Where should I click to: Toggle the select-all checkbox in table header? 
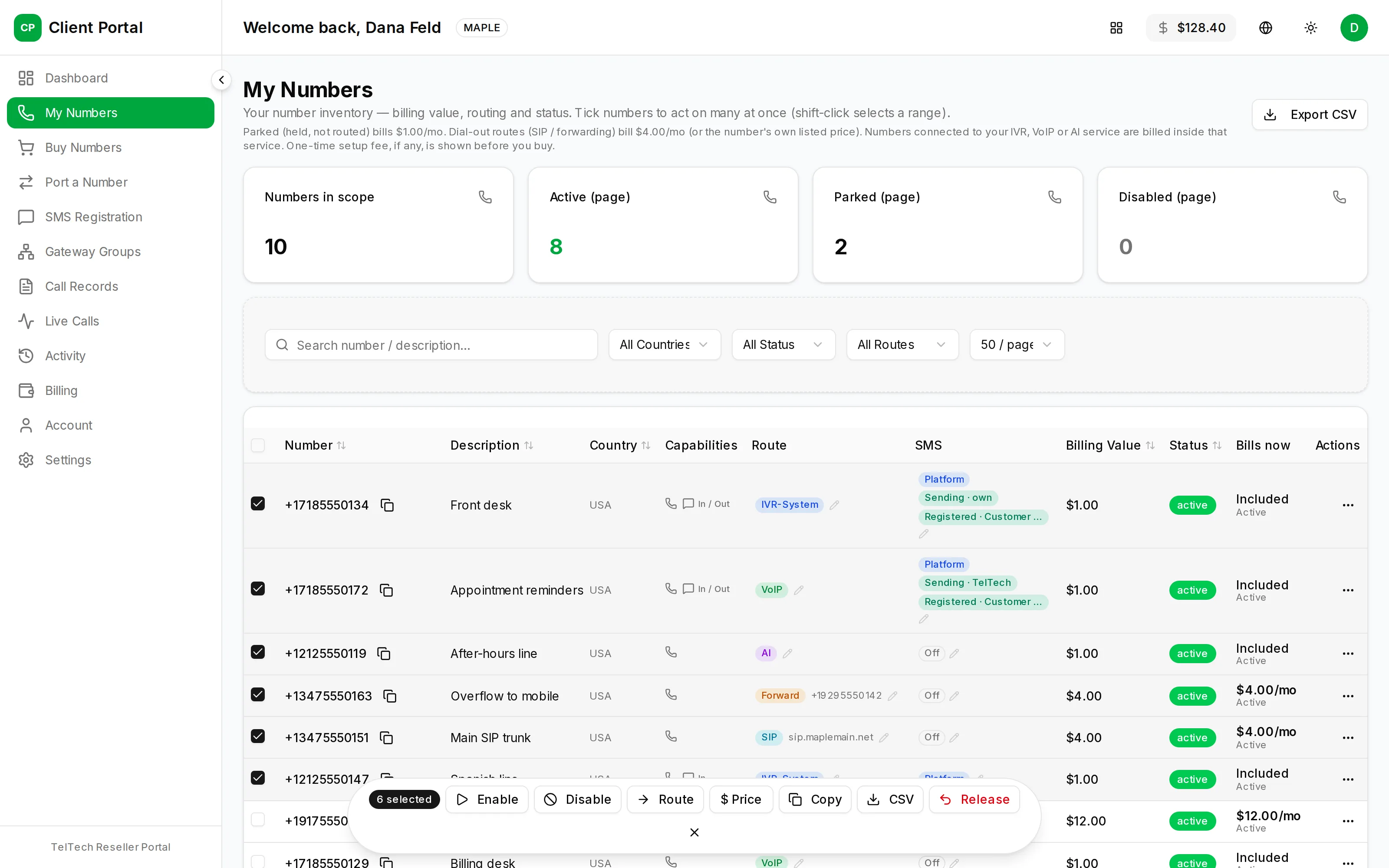coord(258,445)
